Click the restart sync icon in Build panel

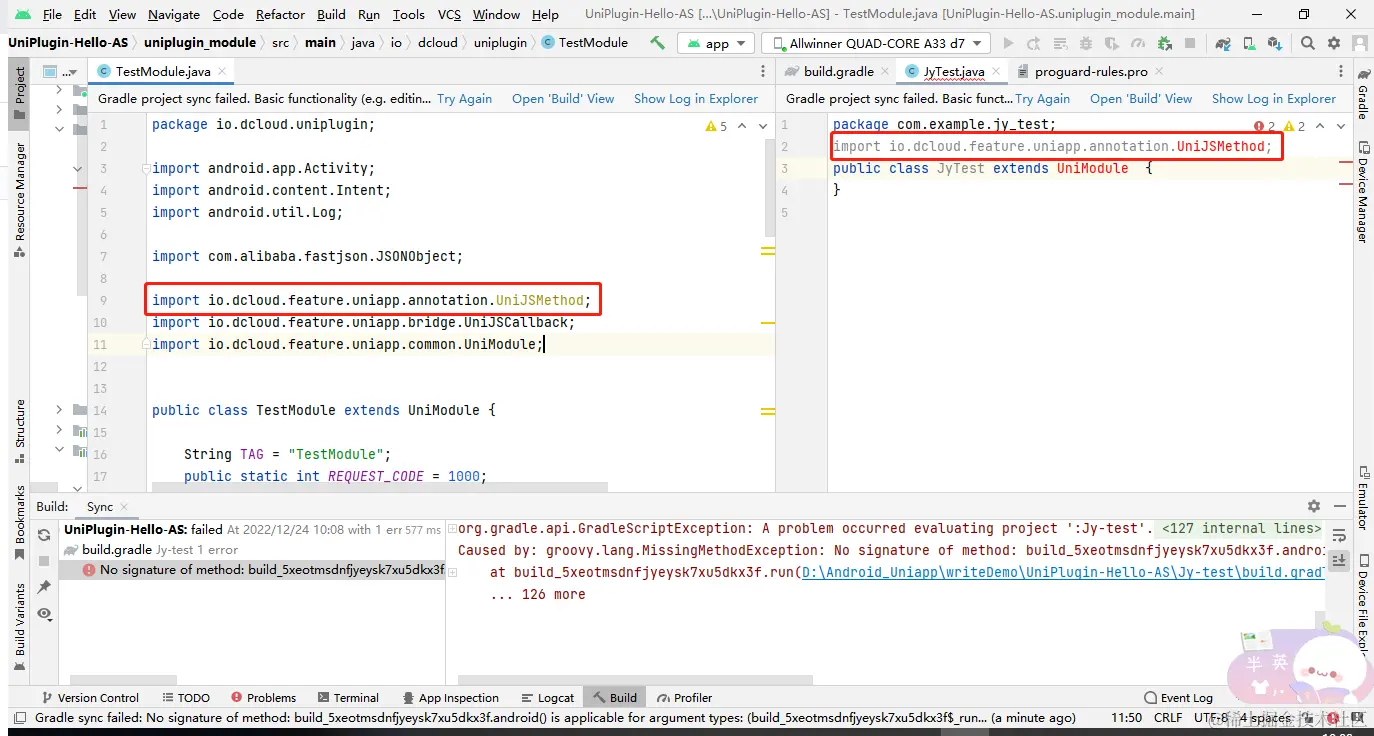click(x=44, y=535)
